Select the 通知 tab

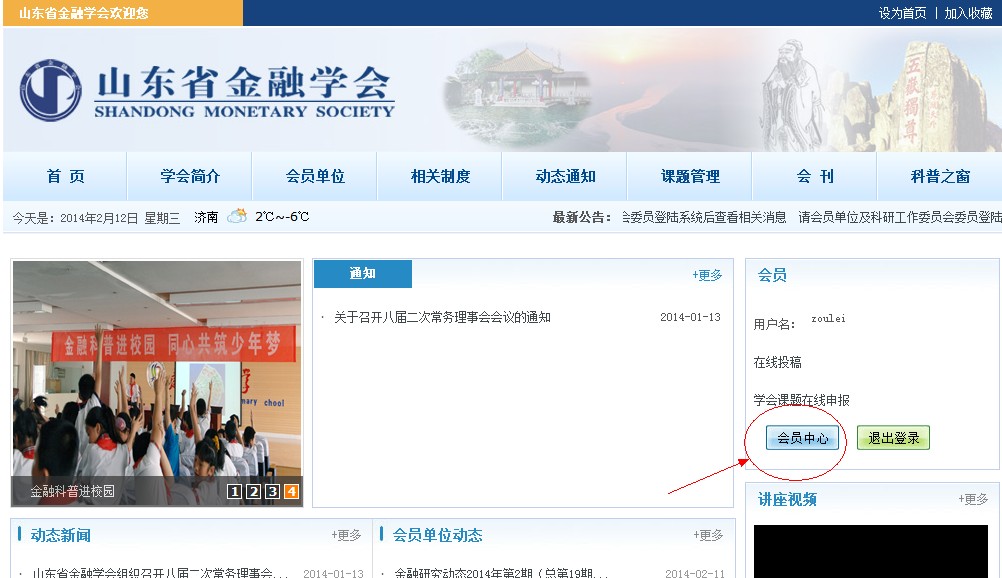tap(362, 274)
